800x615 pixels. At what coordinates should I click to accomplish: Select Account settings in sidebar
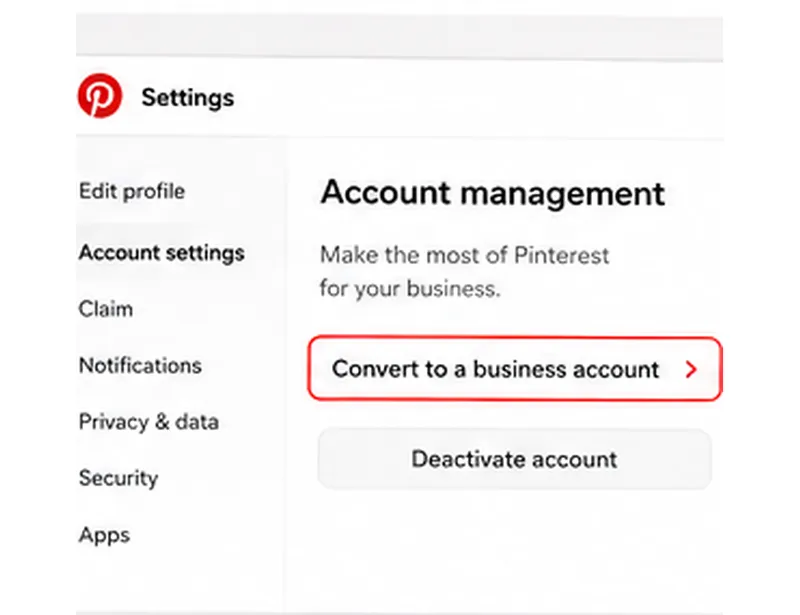coord(162,253)
